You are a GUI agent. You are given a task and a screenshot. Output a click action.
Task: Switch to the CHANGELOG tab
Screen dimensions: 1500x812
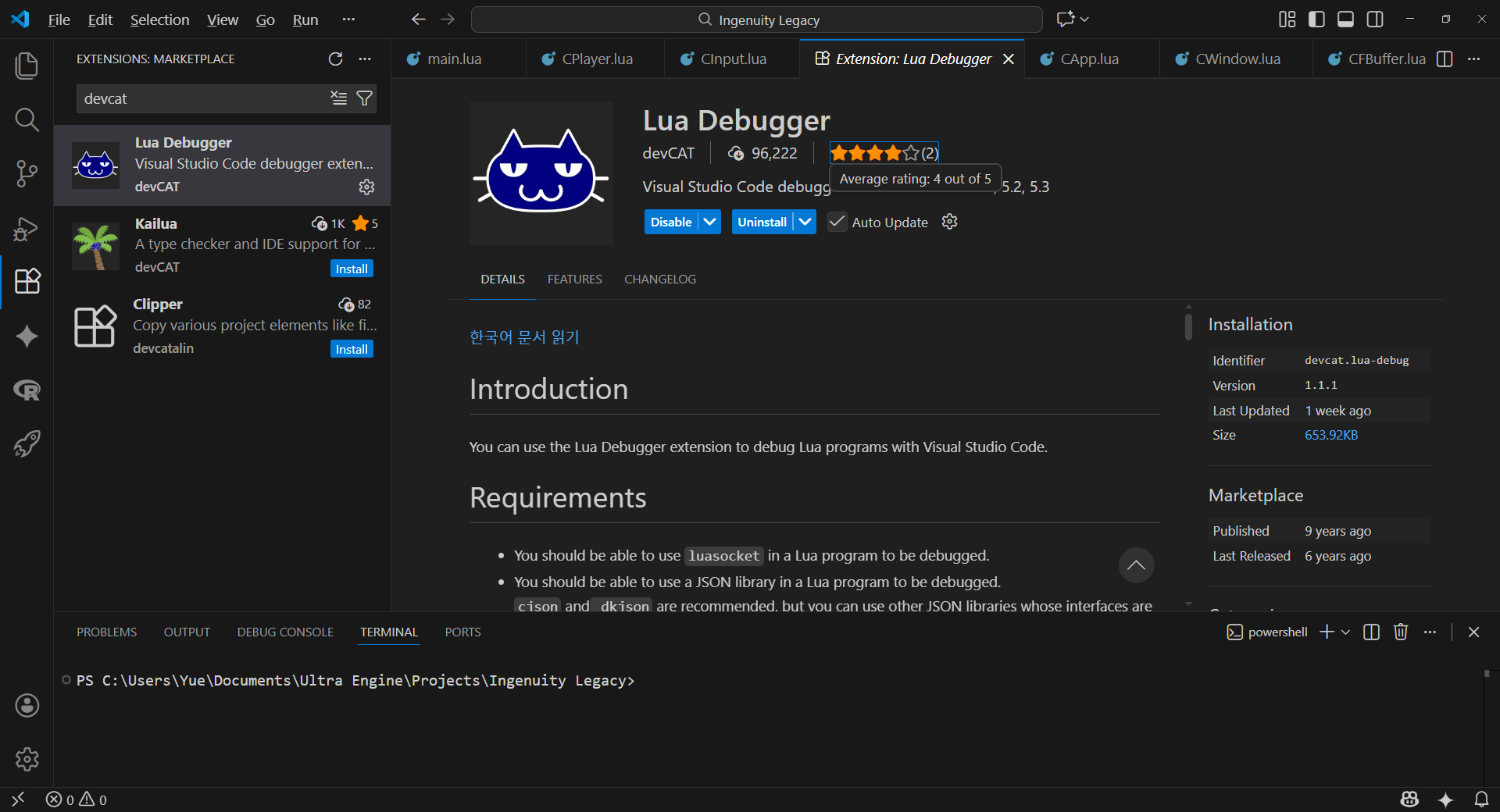[659, 280]
